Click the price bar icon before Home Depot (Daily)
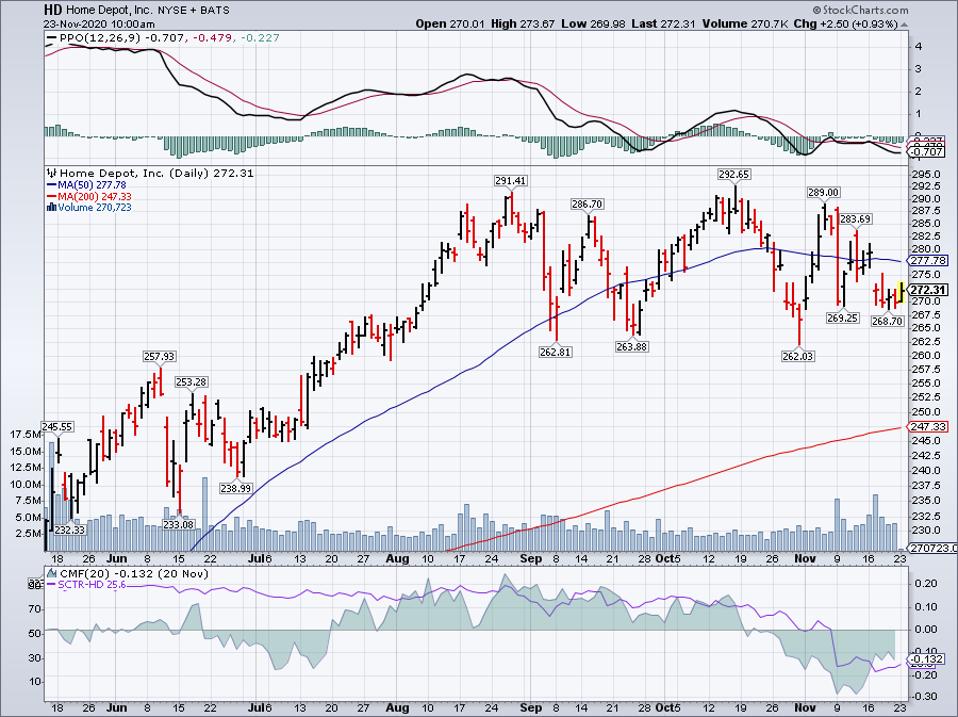Image resolution: width=958 pixels, height=717 pixels. (52, 173)
